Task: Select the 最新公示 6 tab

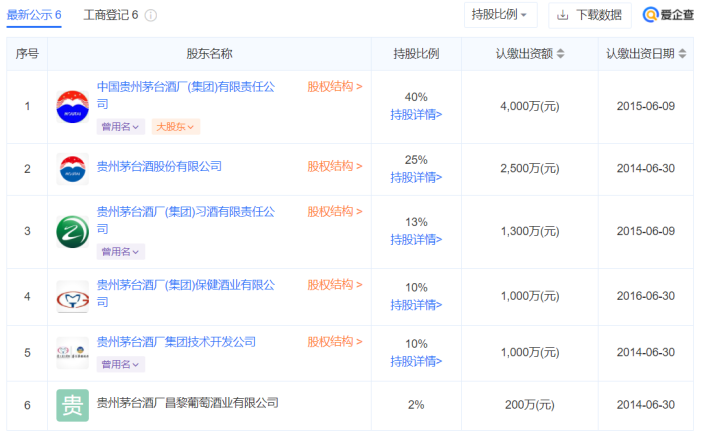Action: (34, 16)
